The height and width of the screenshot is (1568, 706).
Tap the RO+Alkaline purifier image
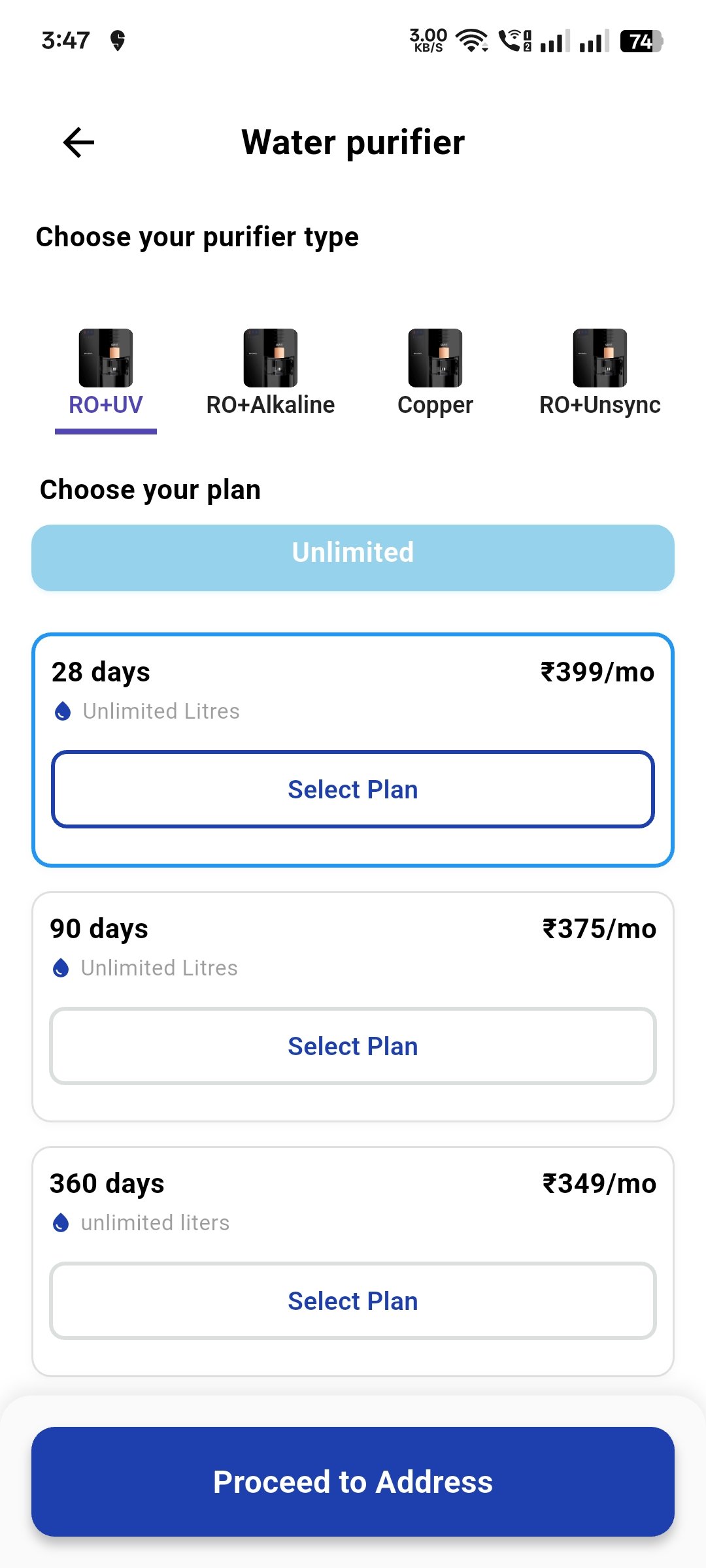click(x=271, y=358)
